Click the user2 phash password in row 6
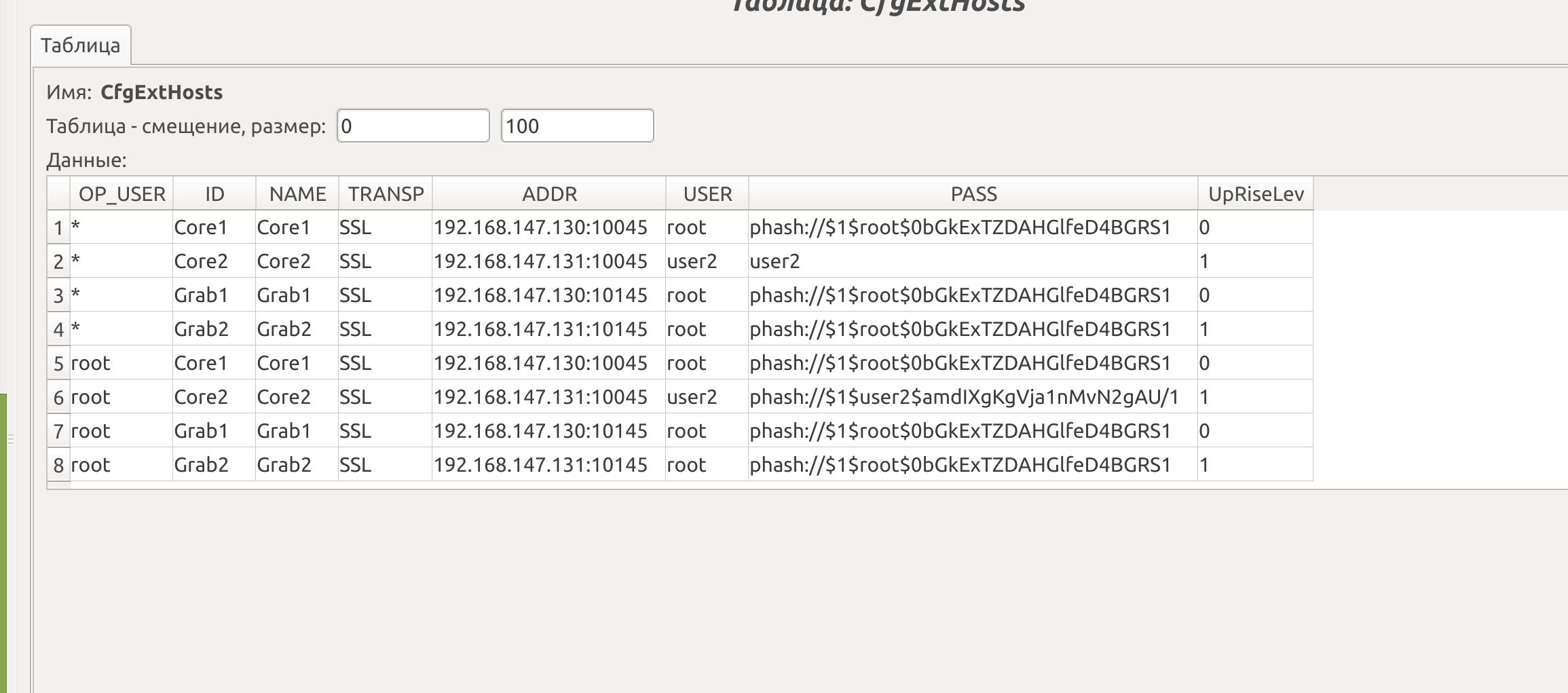The image size is (1568, 693). tap(964, 397)
